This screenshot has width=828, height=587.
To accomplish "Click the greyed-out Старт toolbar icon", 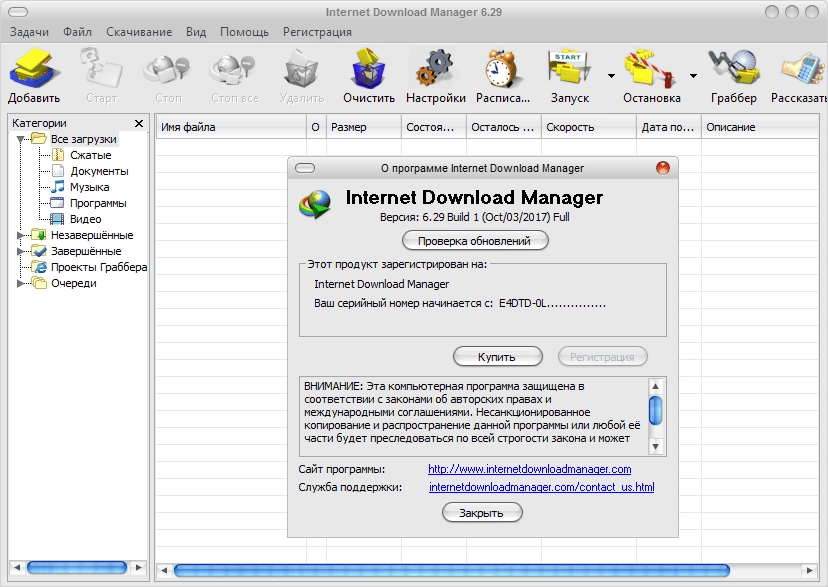I will [100, 68].
